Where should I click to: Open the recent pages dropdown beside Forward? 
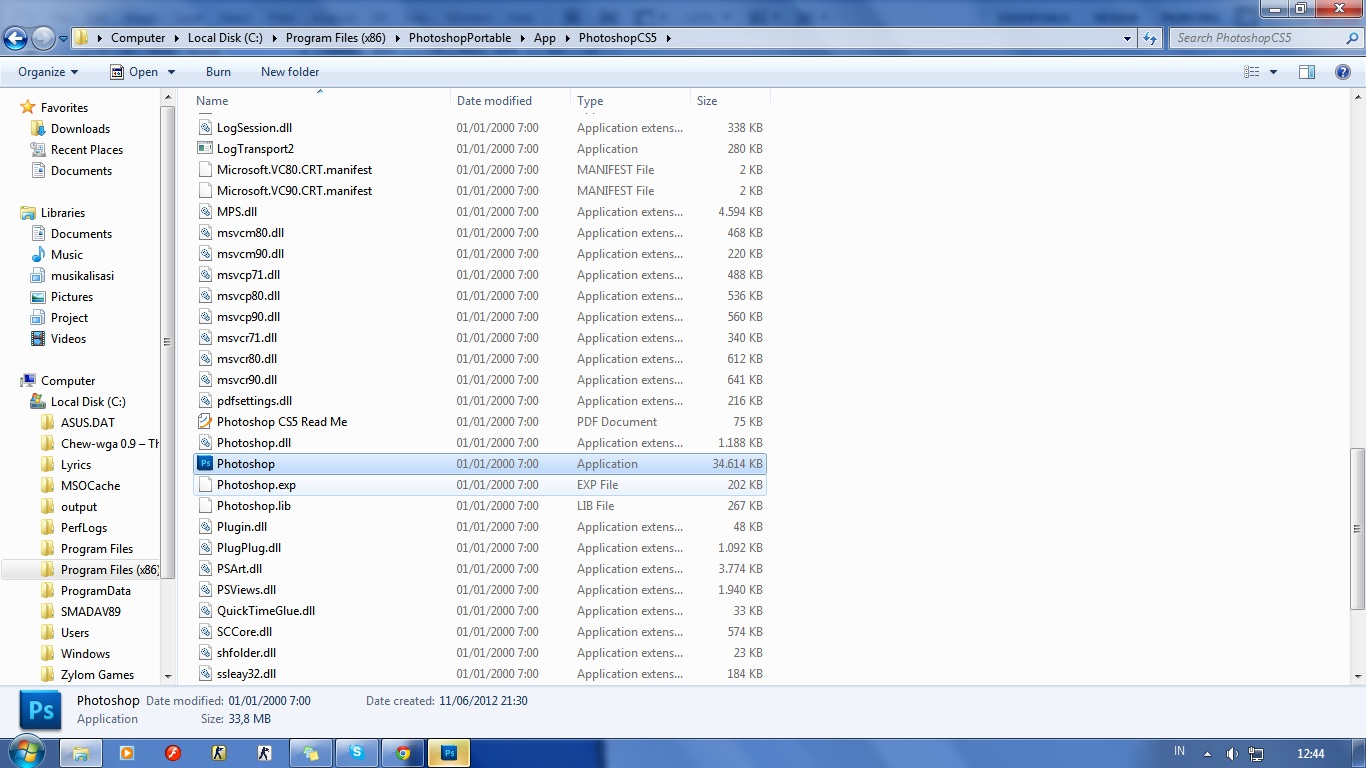(x=64, y=39)
